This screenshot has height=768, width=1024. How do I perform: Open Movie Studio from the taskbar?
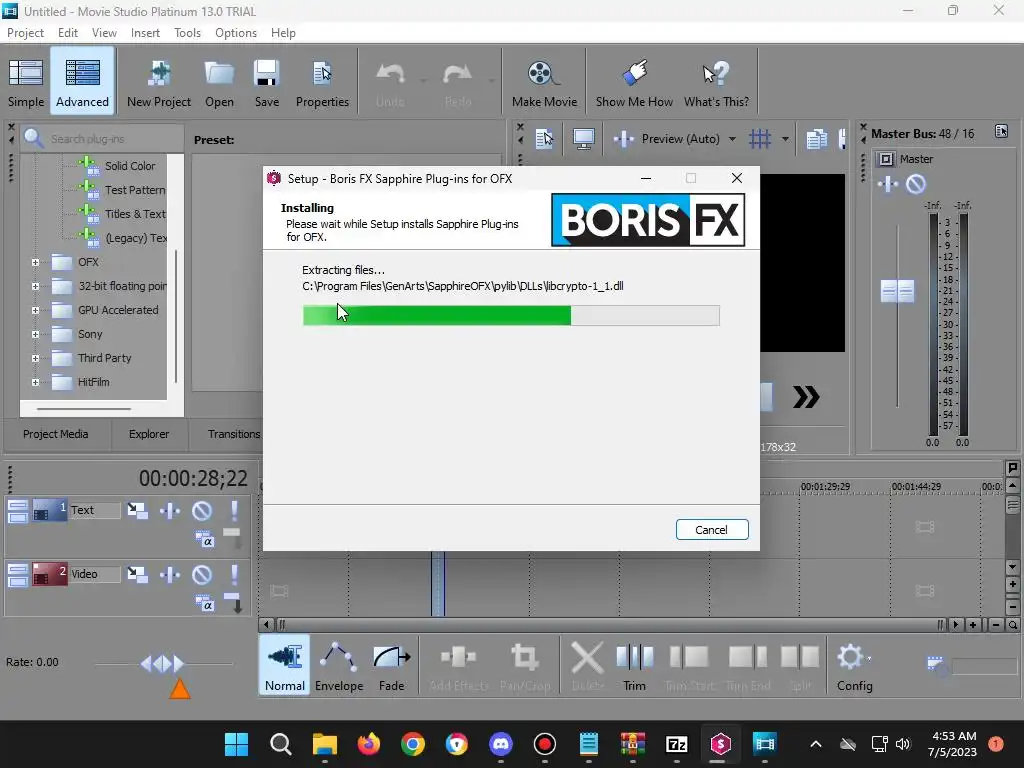[x=764, y=744]
